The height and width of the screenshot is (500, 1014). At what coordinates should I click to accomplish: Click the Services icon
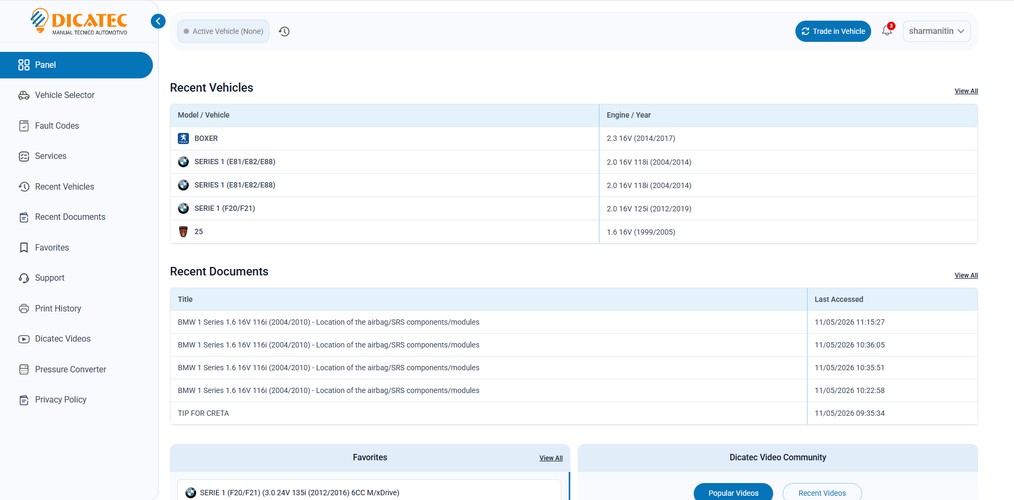[24, 156]
